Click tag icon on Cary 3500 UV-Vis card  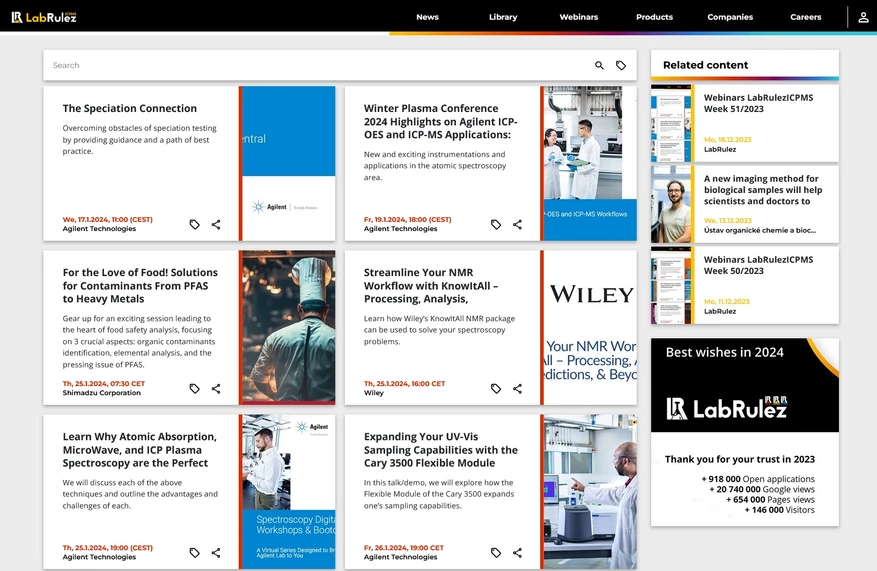coord(496,553)
